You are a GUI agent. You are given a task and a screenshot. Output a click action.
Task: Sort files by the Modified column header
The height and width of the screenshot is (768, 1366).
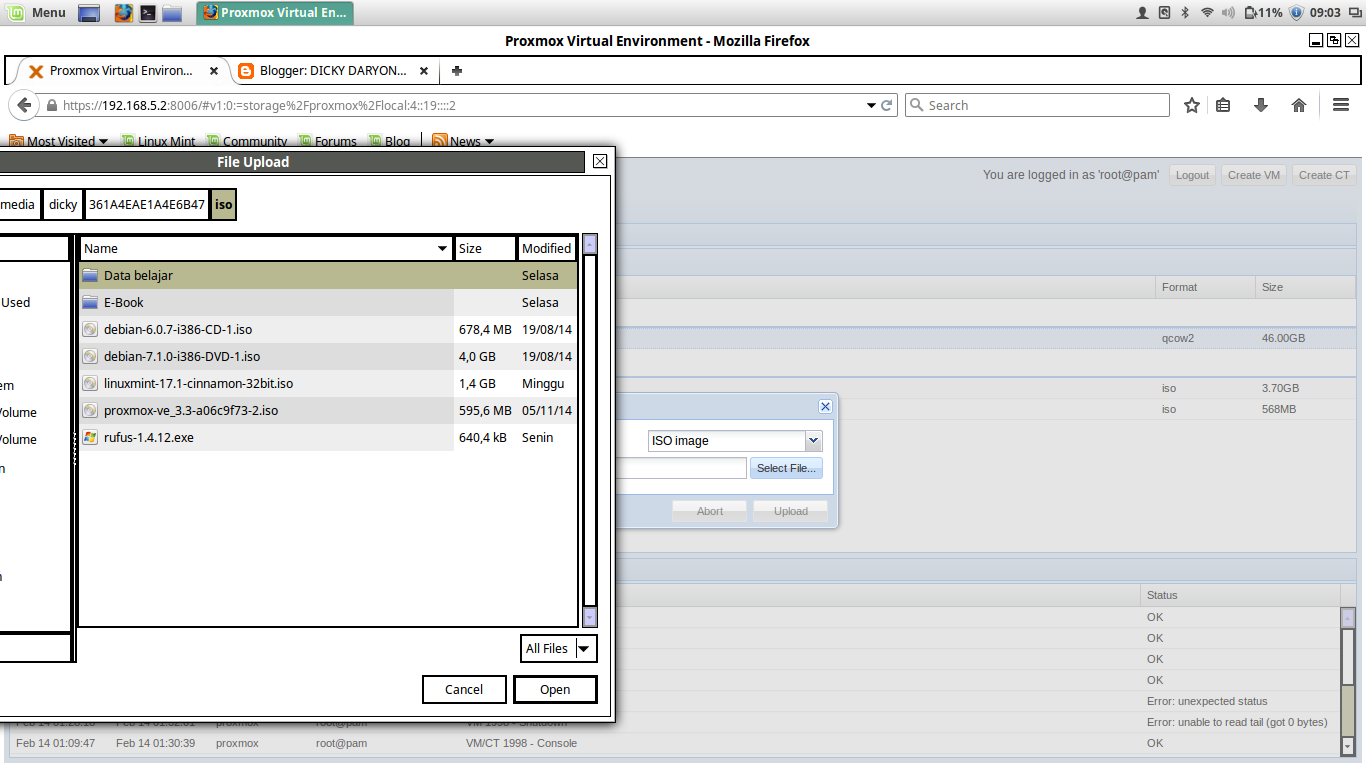click(547, 248)
